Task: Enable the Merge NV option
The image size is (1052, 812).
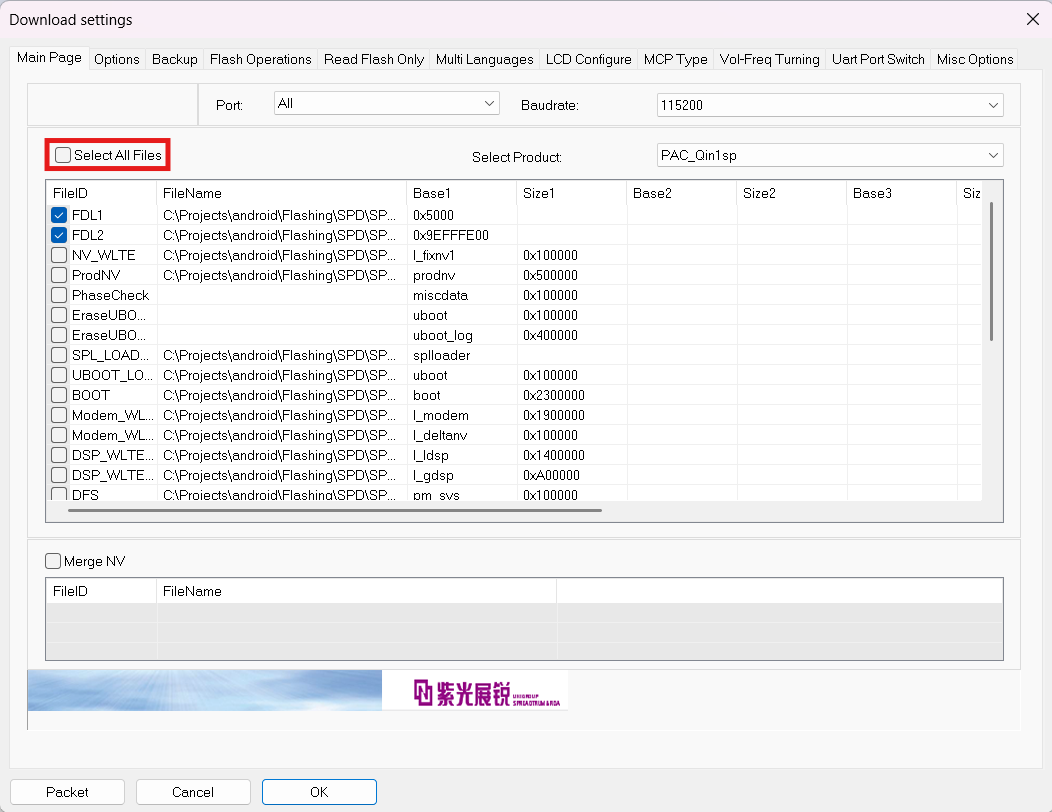Action: pyautogui.click(x=54, y=561)
